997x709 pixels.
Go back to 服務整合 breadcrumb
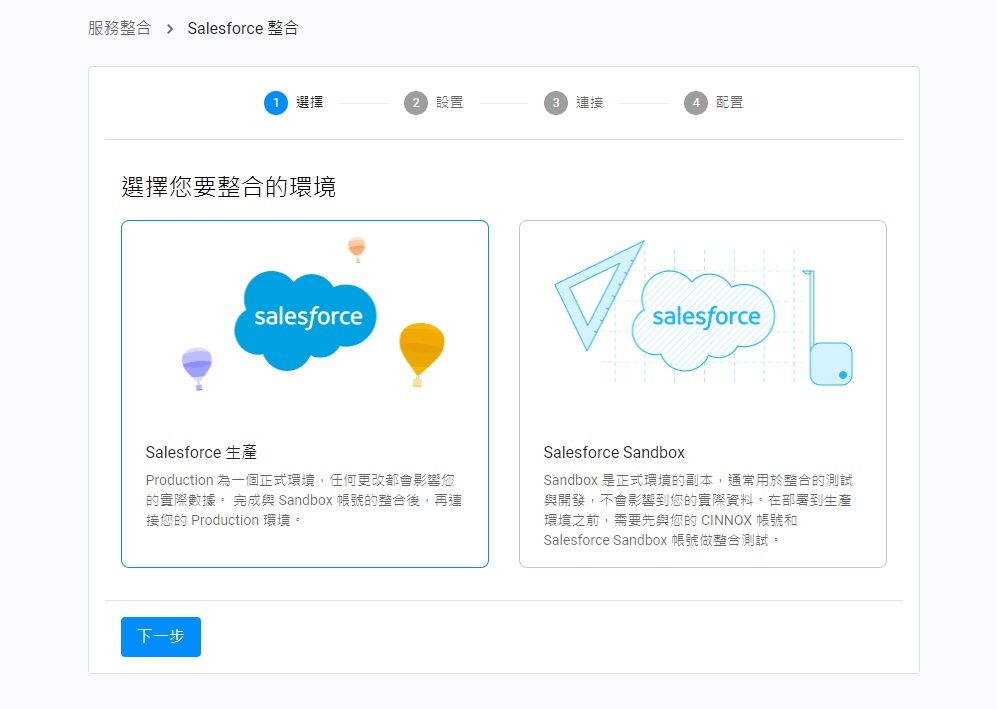click(120, 28)
